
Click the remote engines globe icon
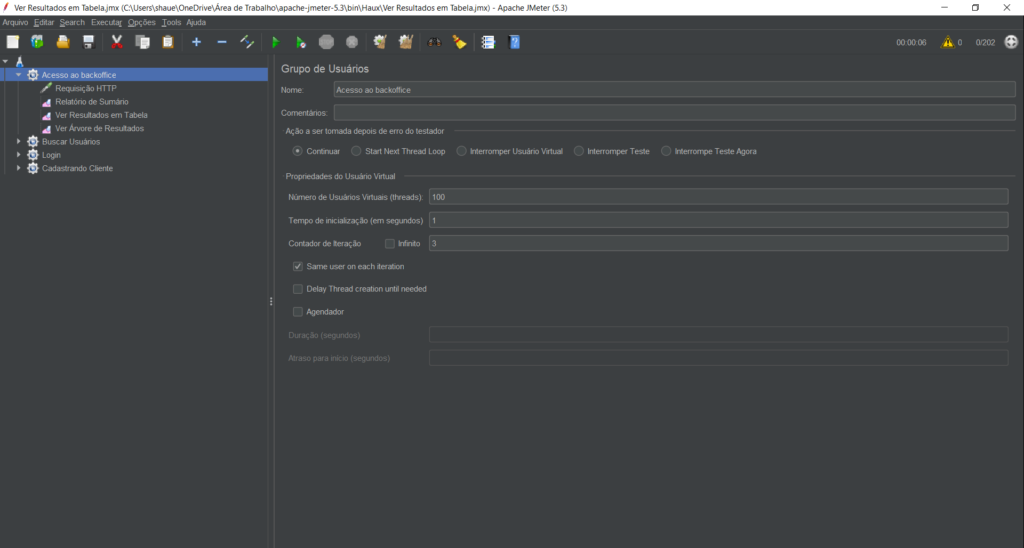tap(1011, 42)
